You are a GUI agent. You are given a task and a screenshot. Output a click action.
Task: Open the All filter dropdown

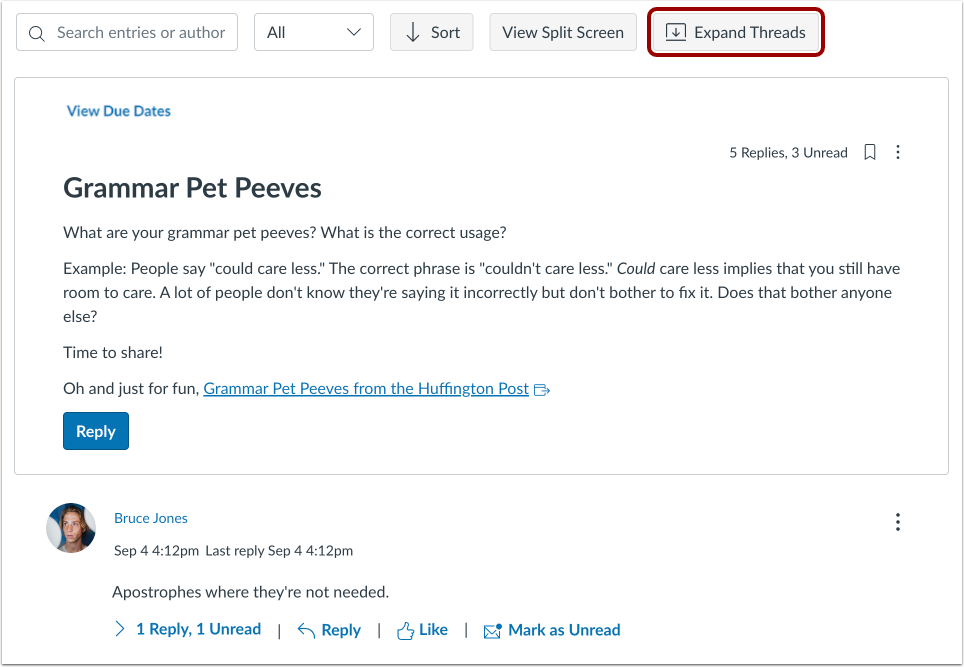coord(314,32)
